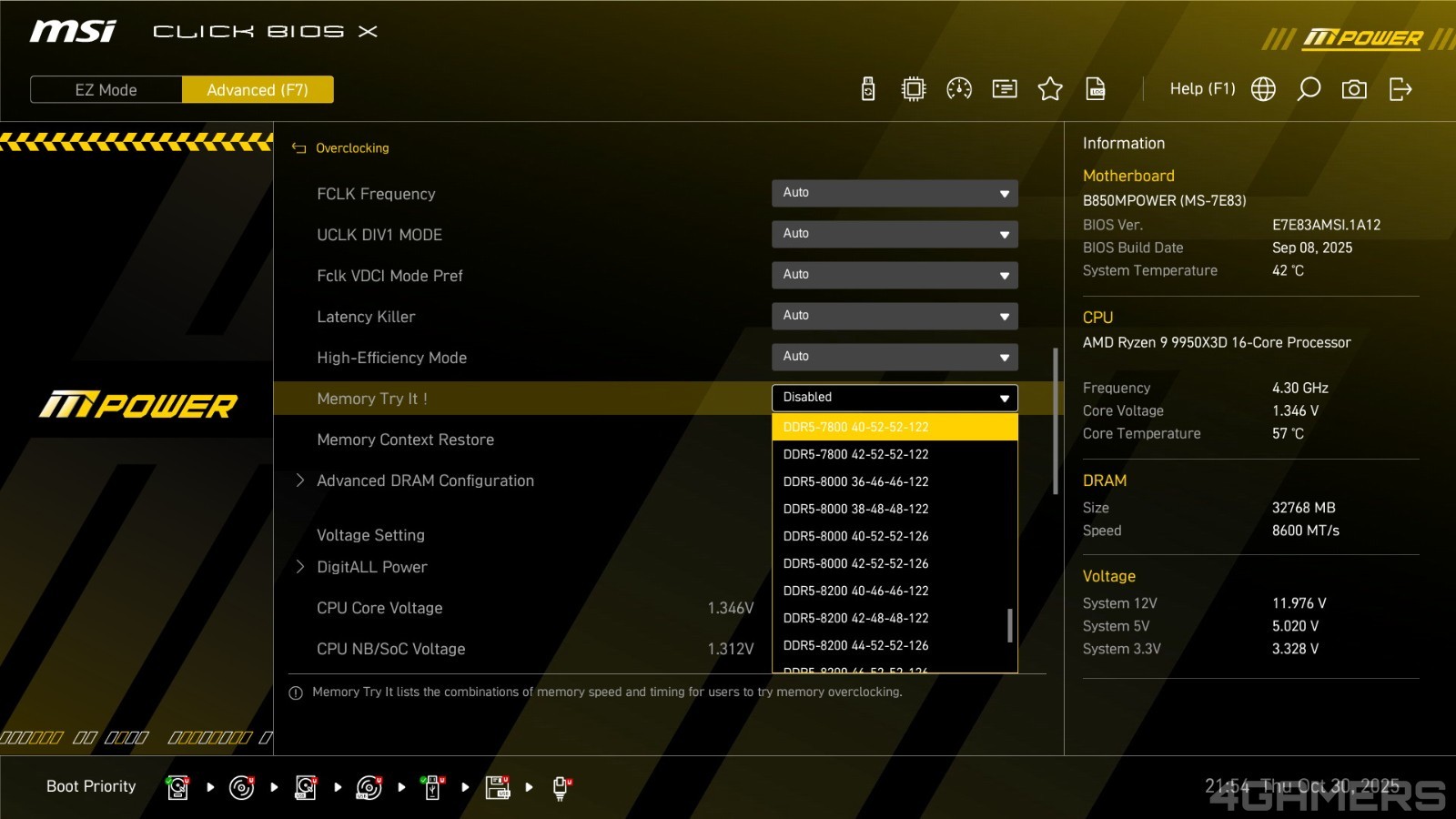Click the memory preset list scrollbar
The height and width of the screenshot is (819, 1456).
point(1010,624)
